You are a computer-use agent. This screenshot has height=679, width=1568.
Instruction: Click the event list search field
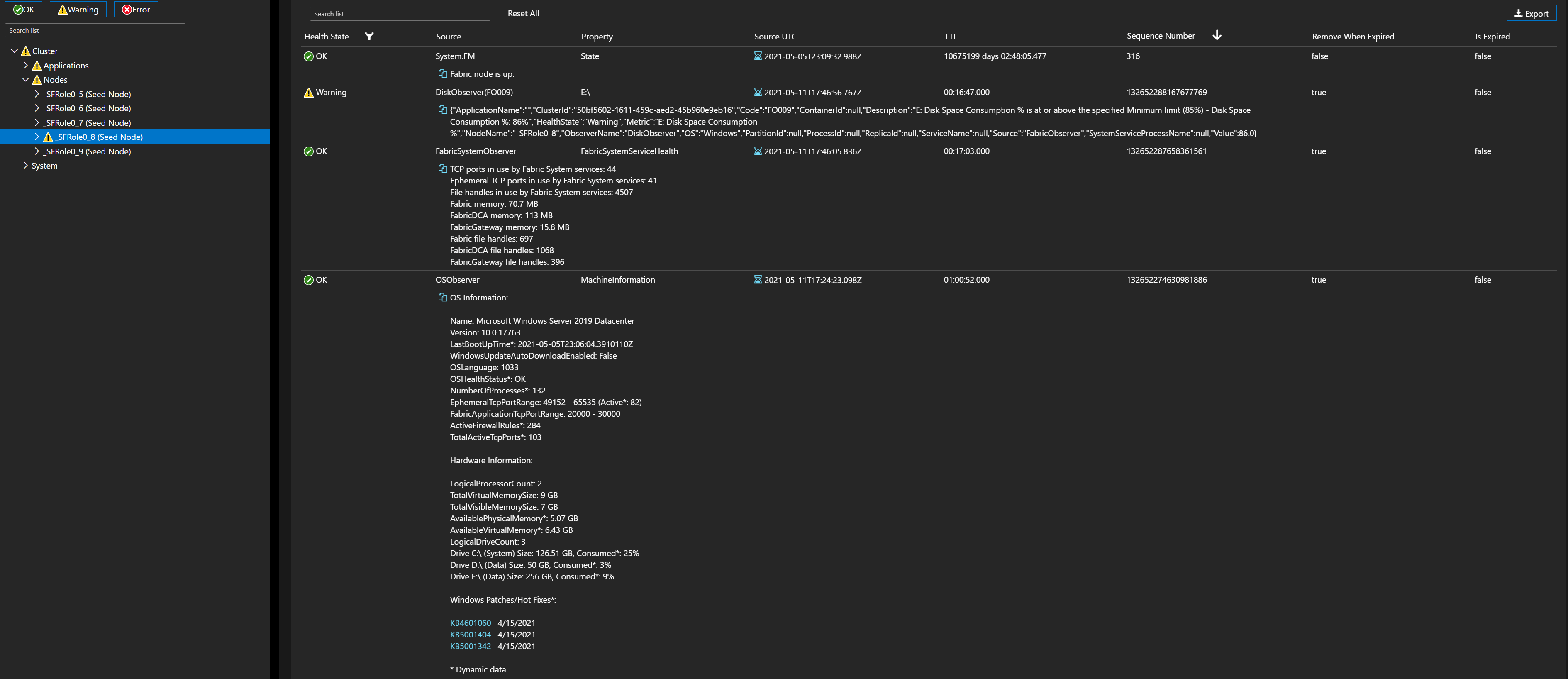(399, 13)
